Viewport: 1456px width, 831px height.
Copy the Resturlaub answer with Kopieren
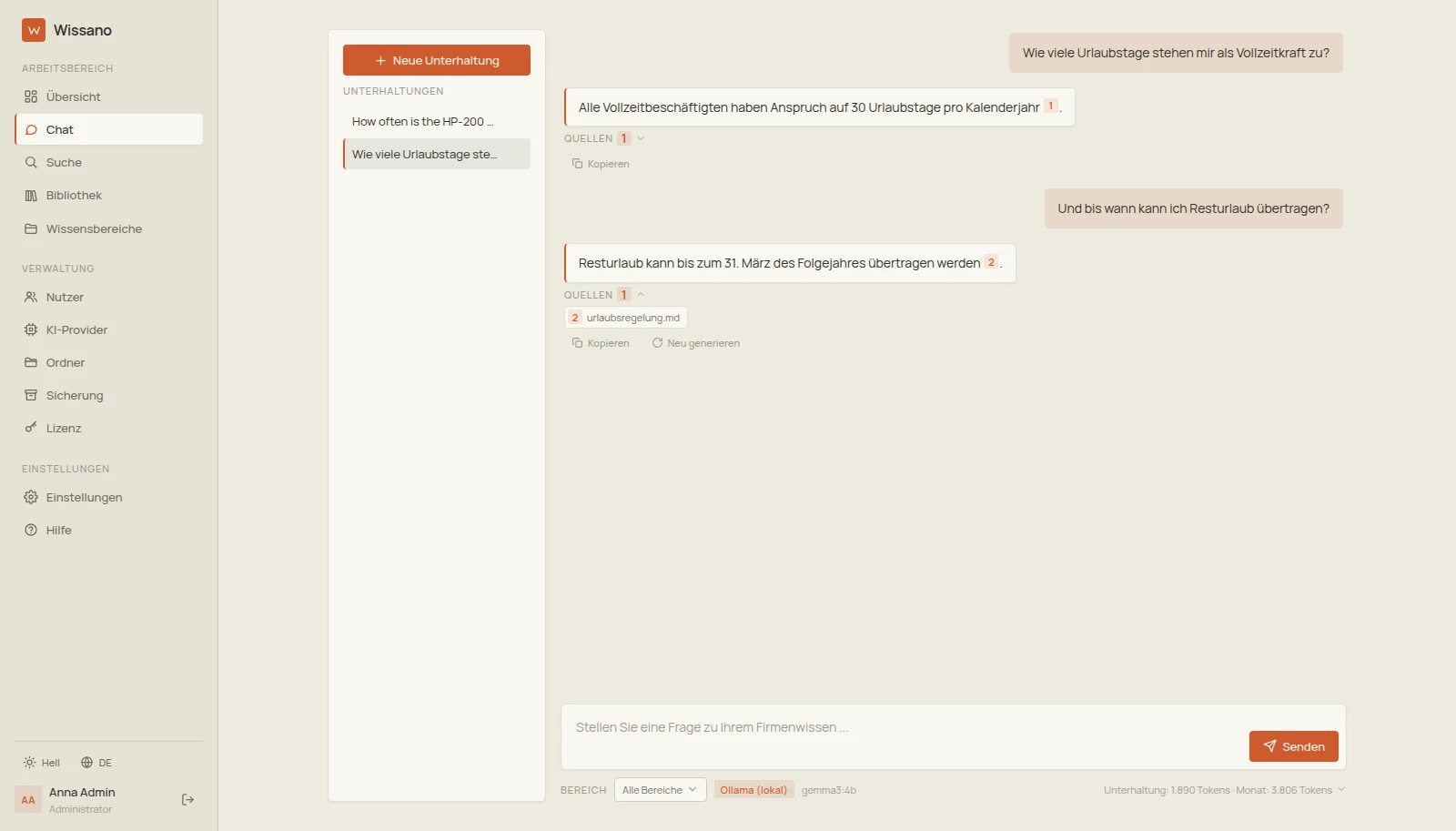click(601, 343)
